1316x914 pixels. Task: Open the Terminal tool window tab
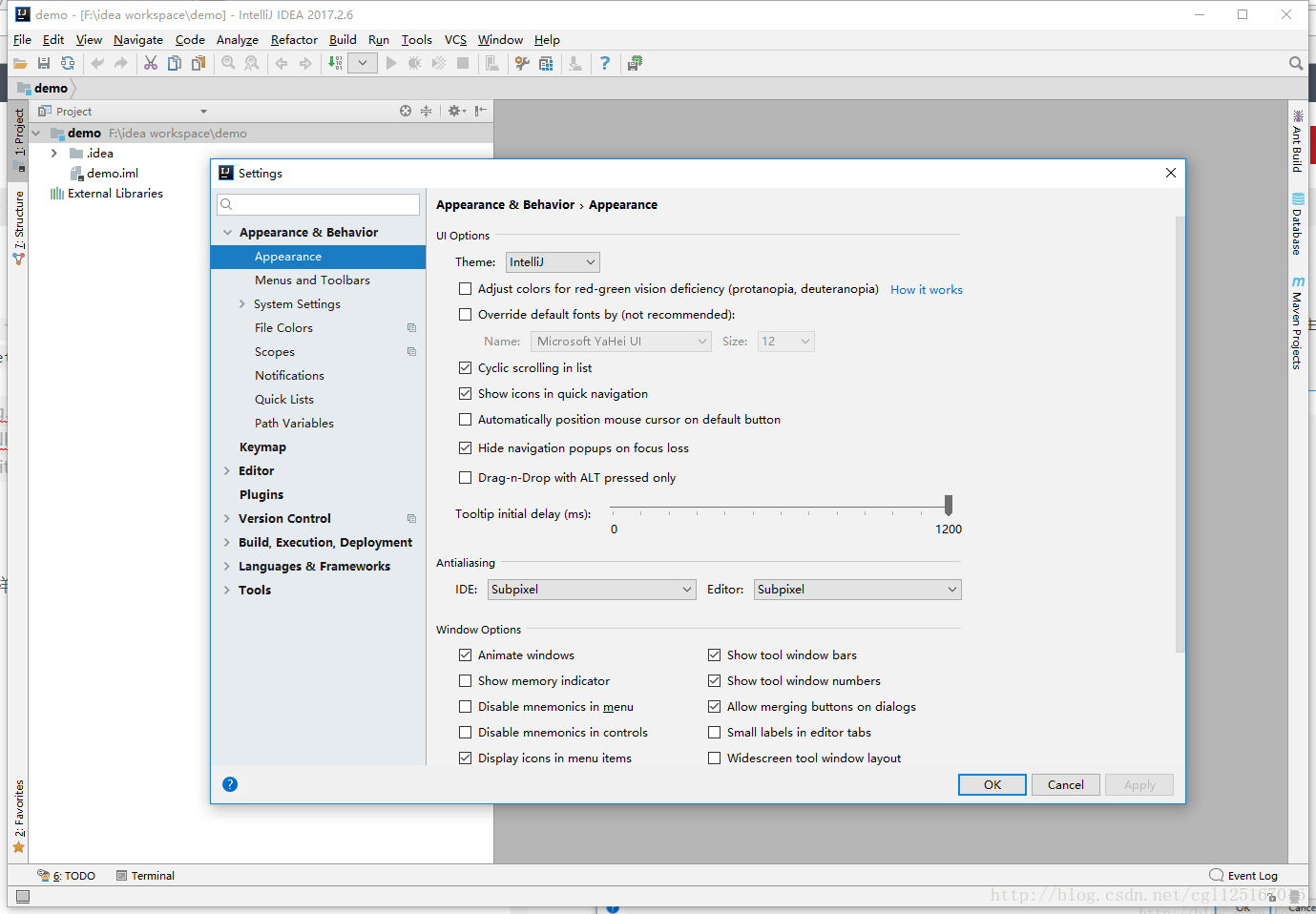(145, 875)
